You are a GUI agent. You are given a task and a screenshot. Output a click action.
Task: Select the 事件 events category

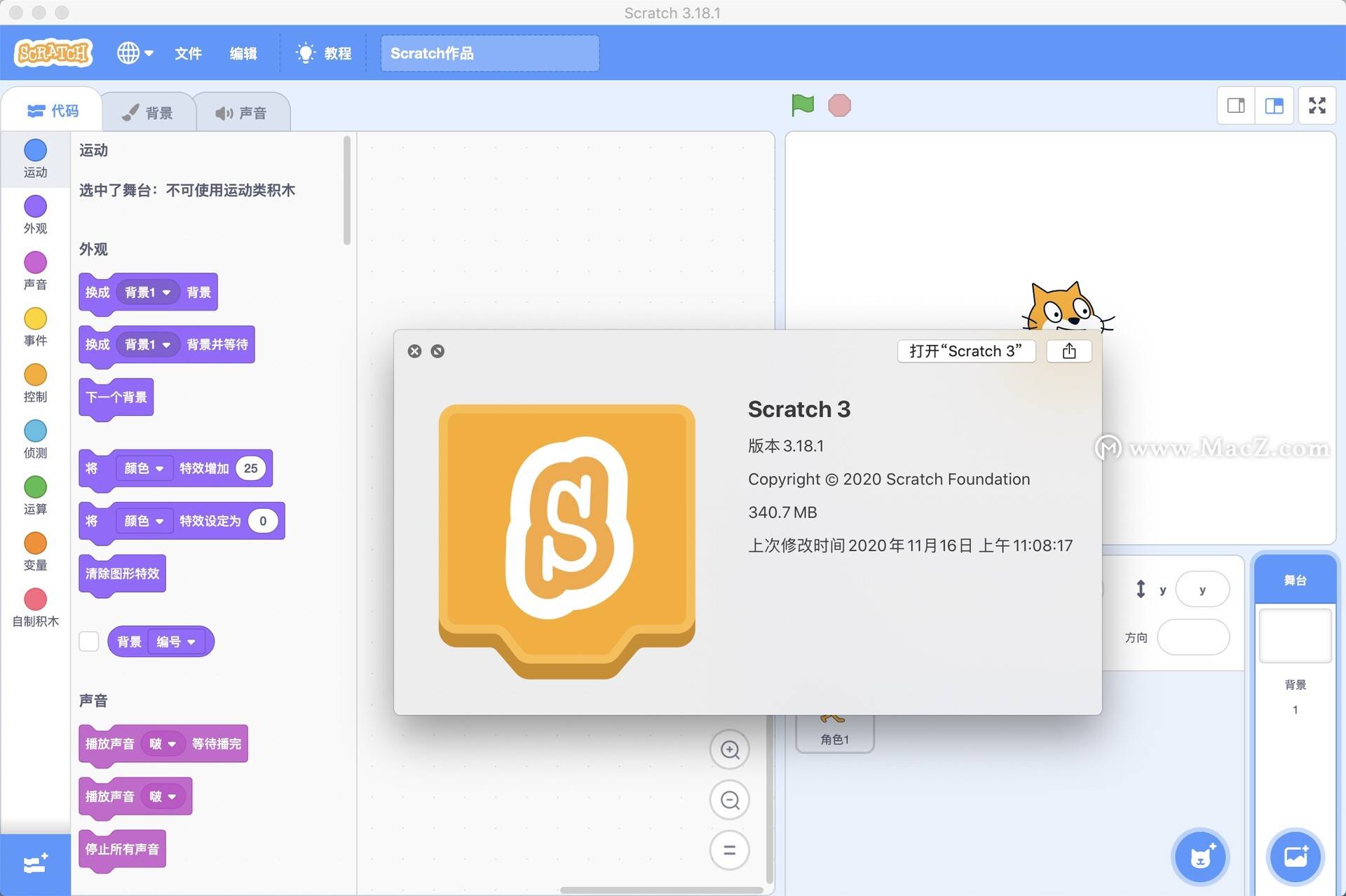pos(35,327)
